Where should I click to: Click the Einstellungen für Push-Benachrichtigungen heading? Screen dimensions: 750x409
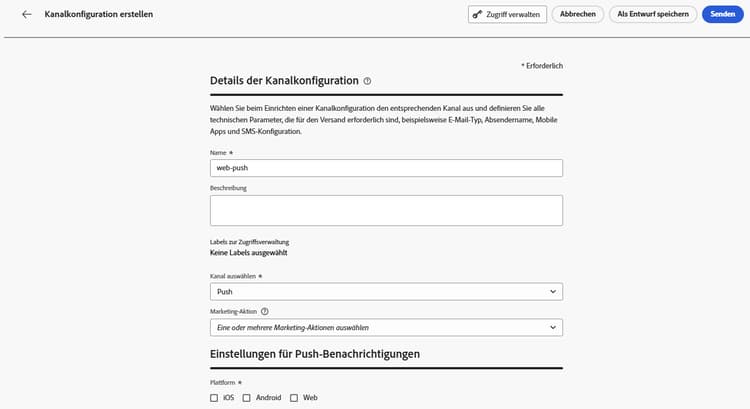coord(315,354)
